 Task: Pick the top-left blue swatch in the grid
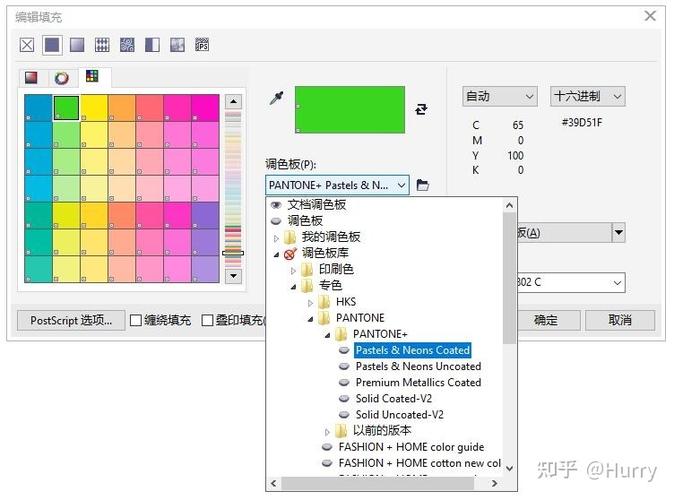[38, 108]
